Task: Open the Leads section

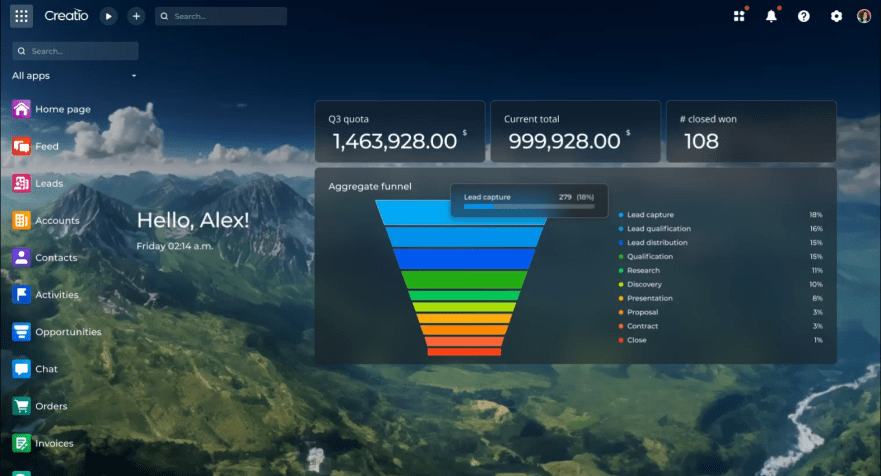Action: 48,183
